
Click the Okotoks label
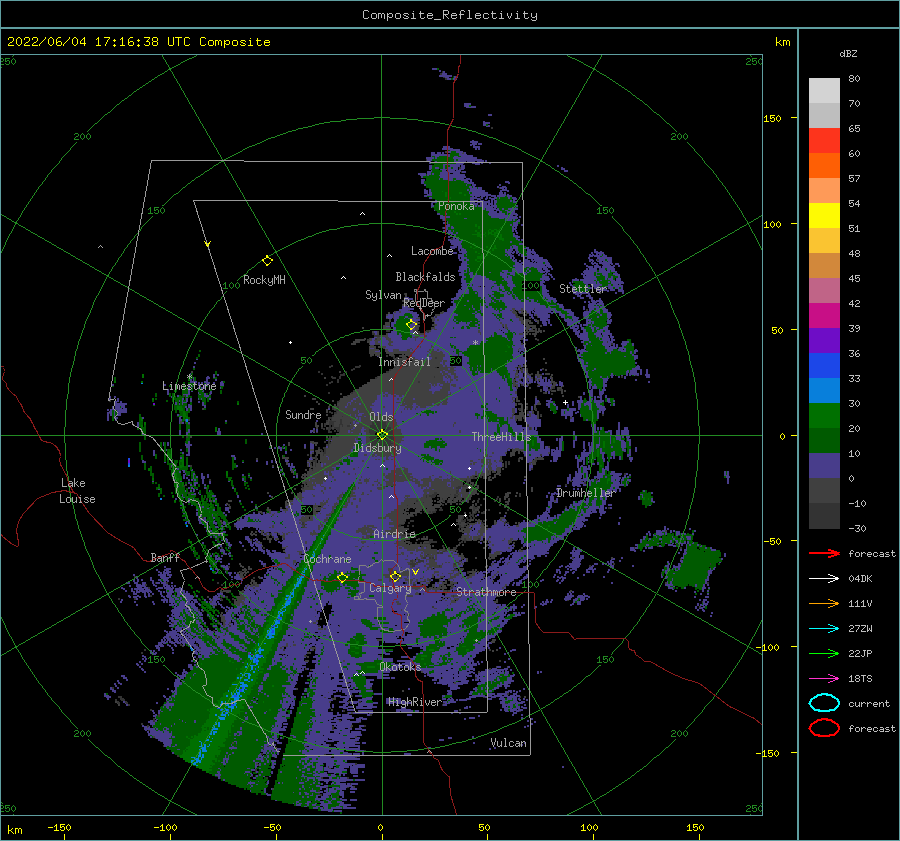[x=400, y=666]
